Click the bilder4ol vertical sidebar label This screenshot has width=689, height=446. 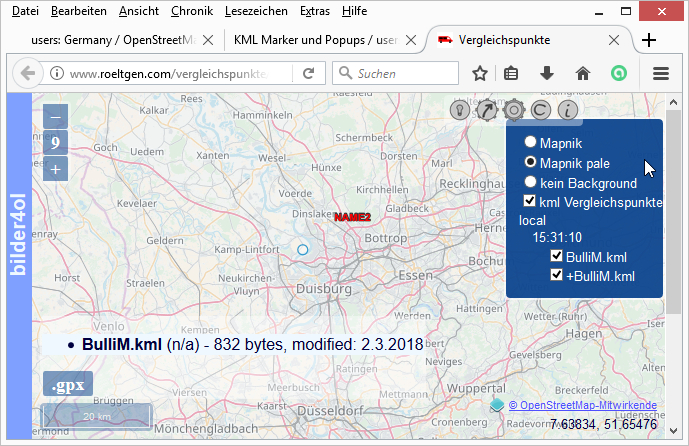pos(18,235)
